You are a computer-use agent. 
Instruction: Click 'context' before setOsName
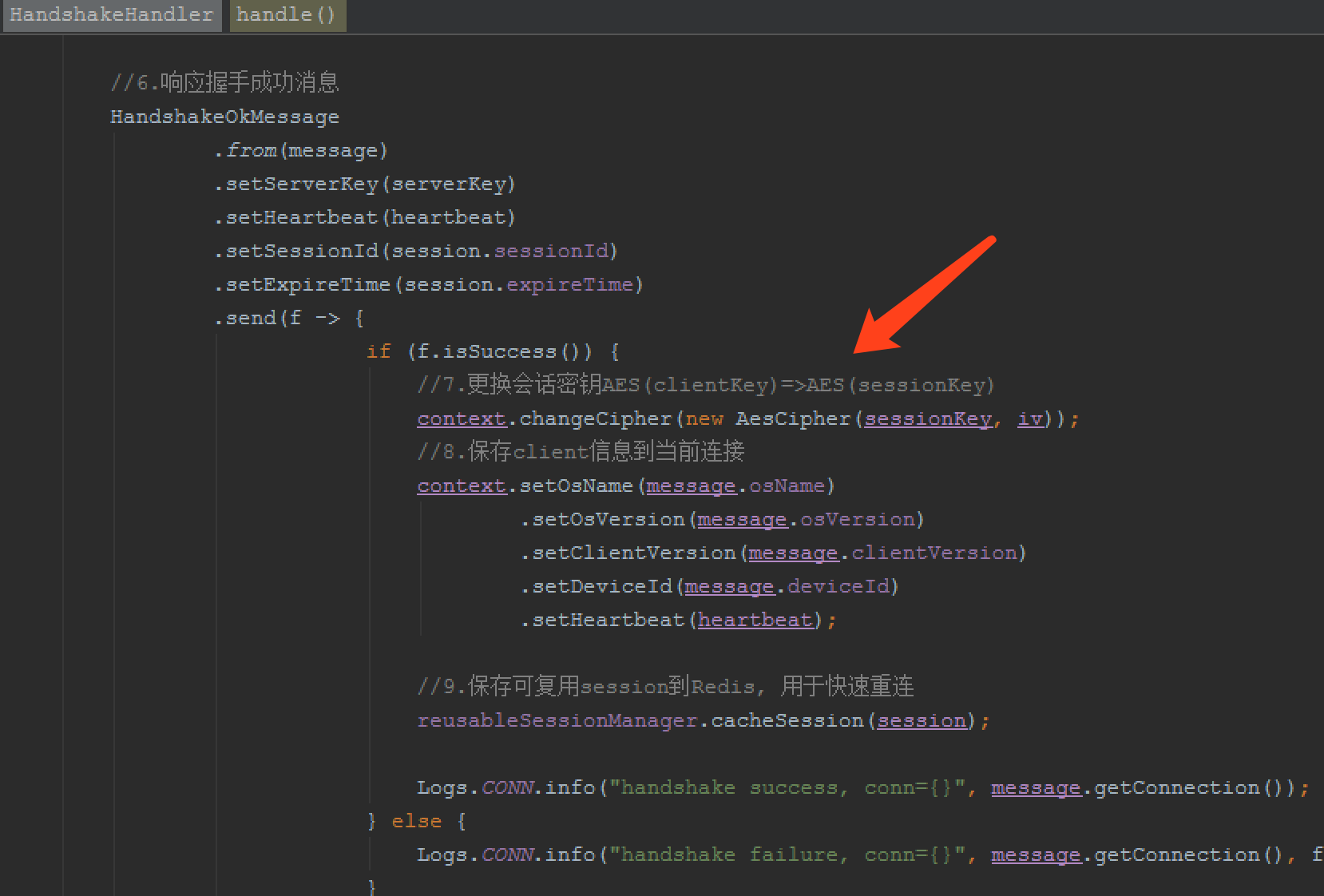tap(462, 486)
